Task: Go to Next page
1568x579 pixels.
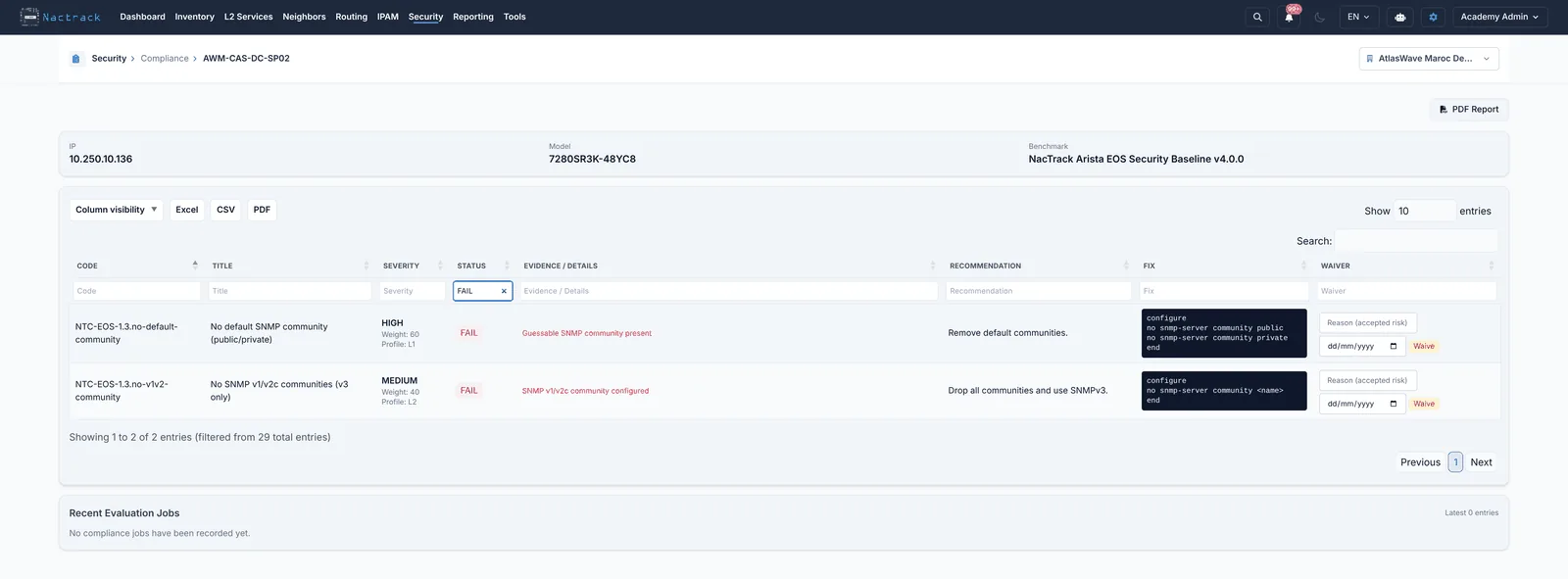Action: (x=1481, y=462)
